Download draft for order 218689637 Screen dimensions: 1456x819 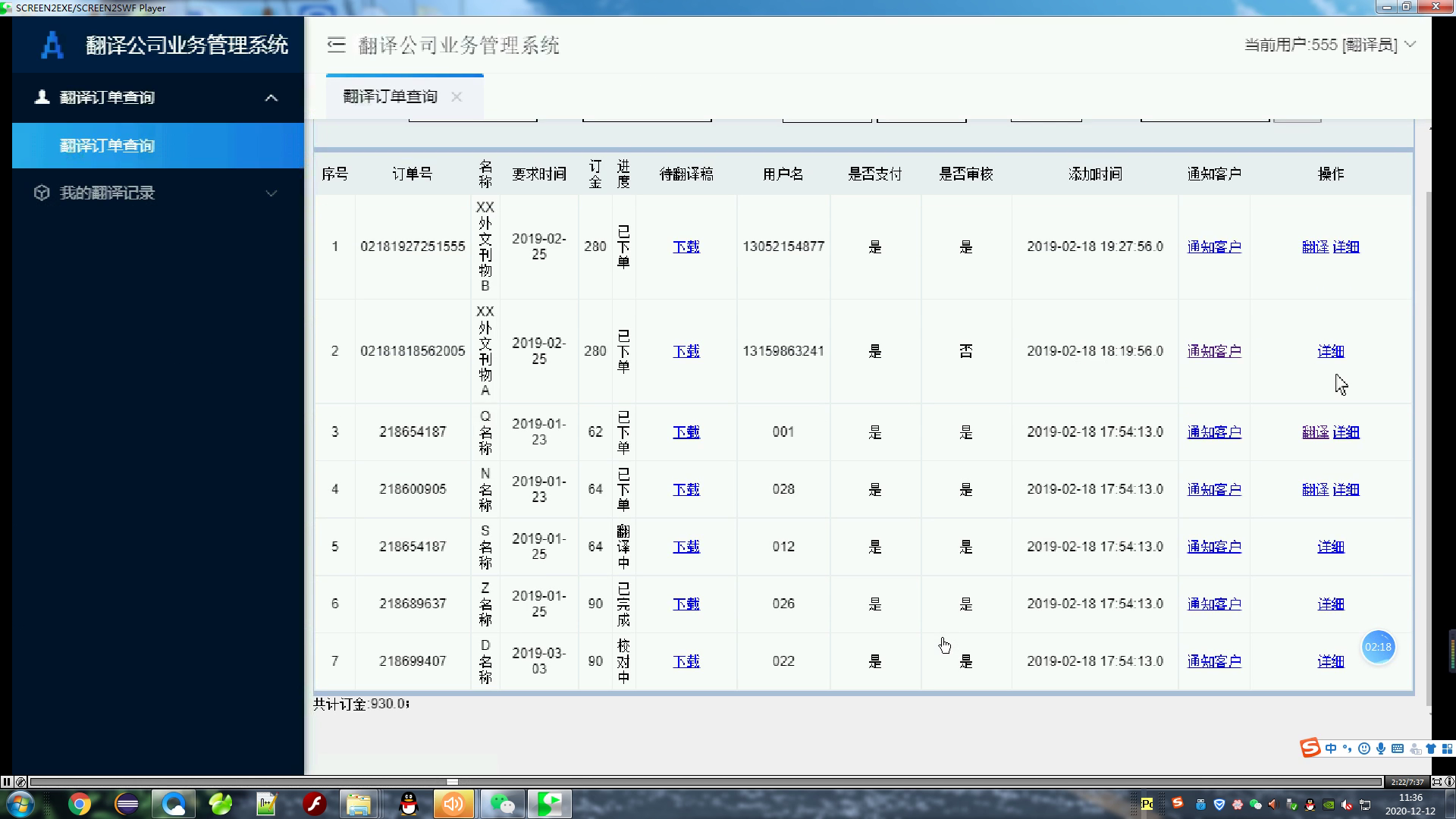pos(686,604)
